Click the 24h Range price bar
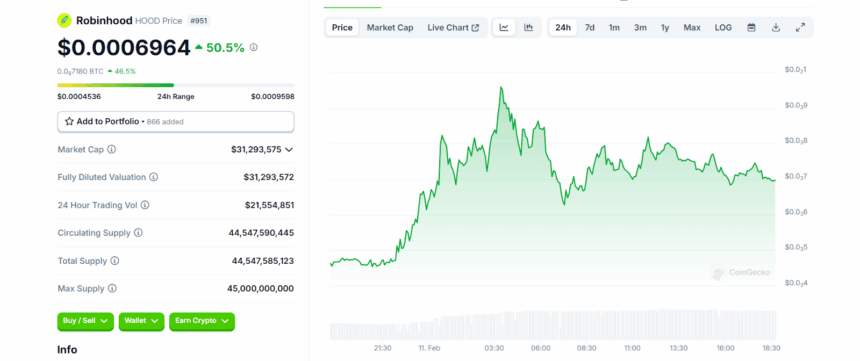 tap(176, 85)
